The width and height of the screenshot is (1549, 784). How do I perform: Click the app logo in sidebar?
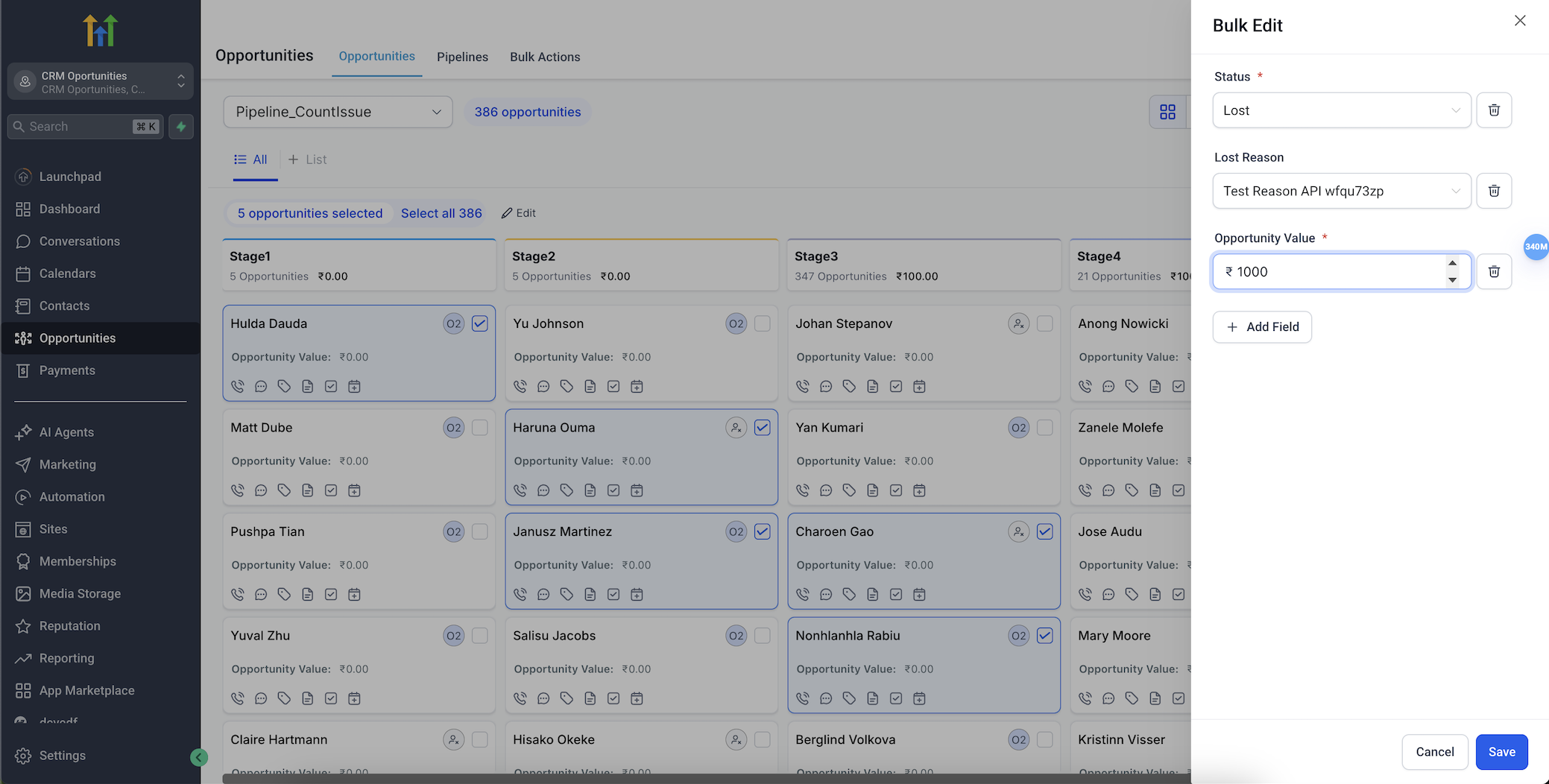[x=100, y=30]
